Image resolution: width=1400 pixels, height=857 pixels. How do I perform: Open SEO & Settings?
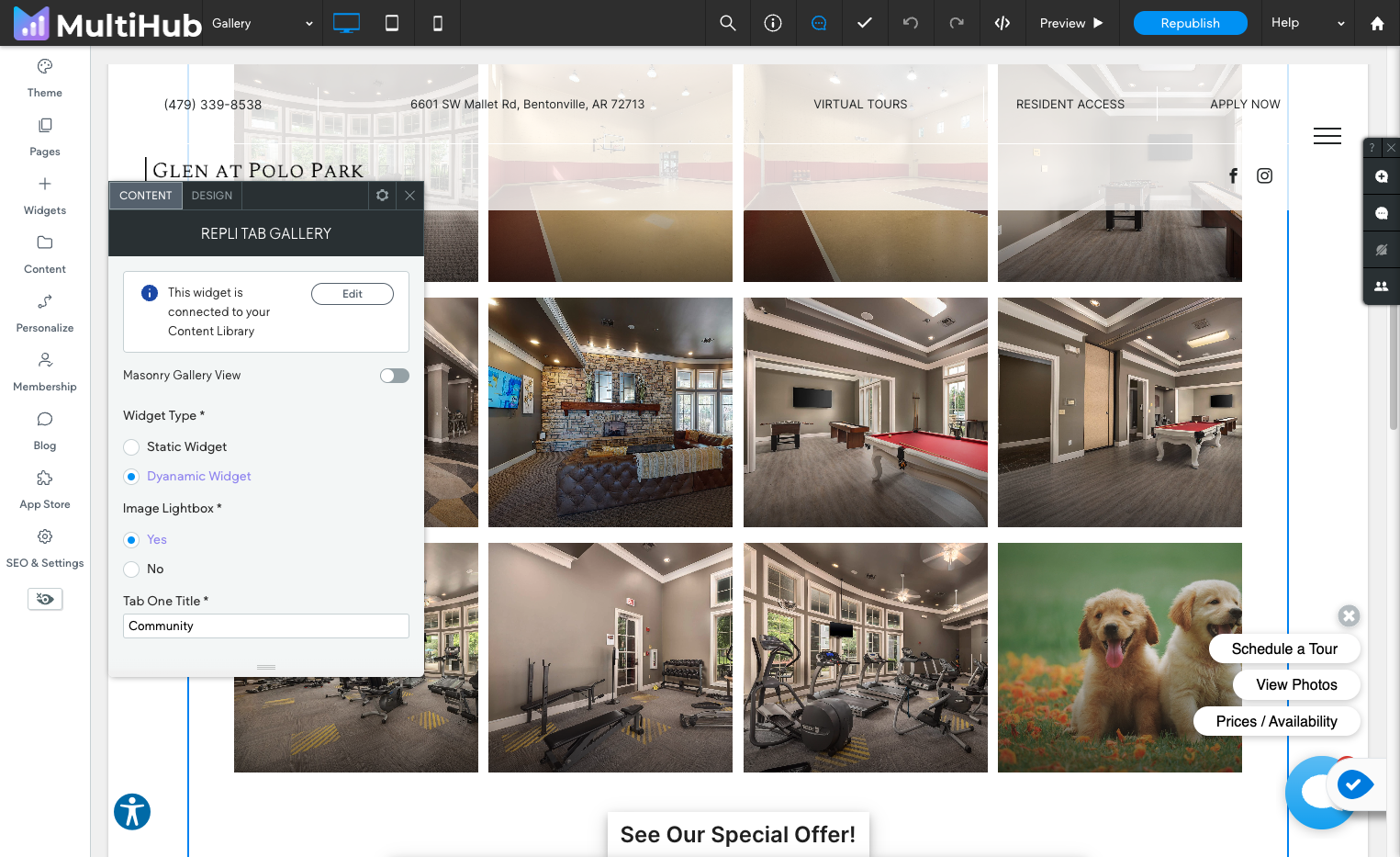click(x=45, y=548)
